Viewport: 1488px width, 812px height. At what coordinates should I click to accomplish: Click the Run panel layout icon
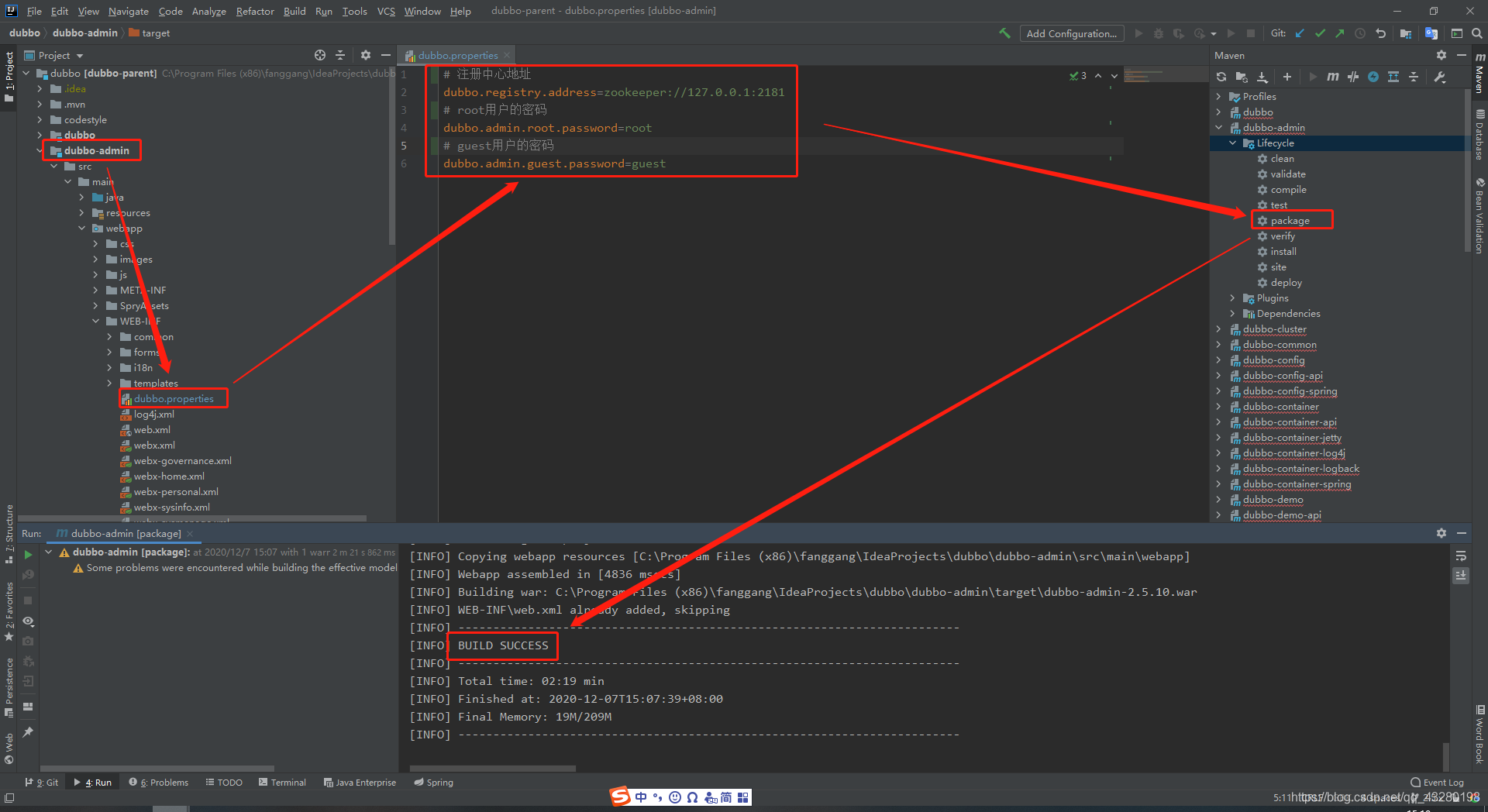(x=28, y=707)
